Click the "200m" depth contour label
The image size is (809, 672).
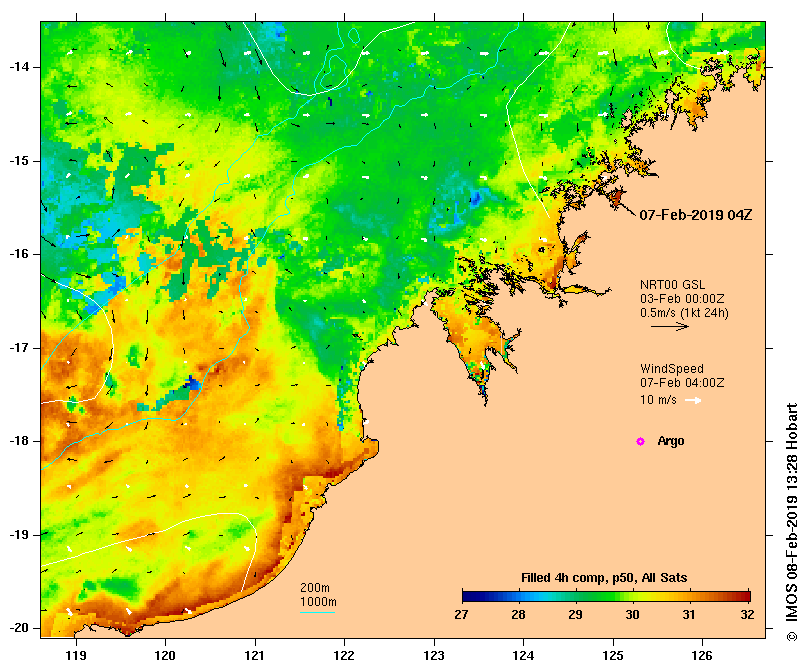315,588
